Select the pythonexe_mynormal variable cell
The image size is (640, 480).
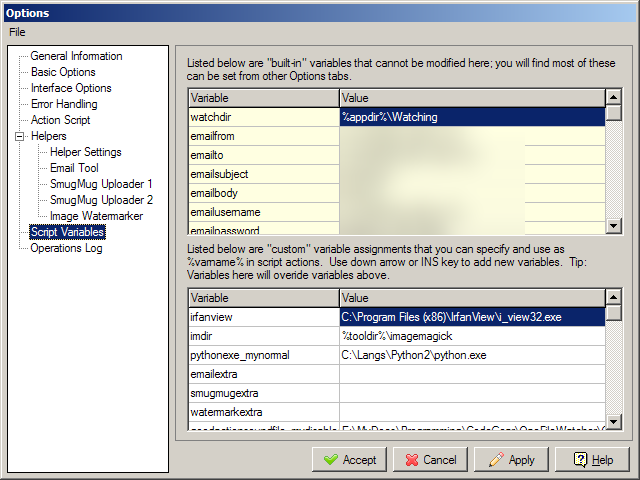click(x=264, y=355)
